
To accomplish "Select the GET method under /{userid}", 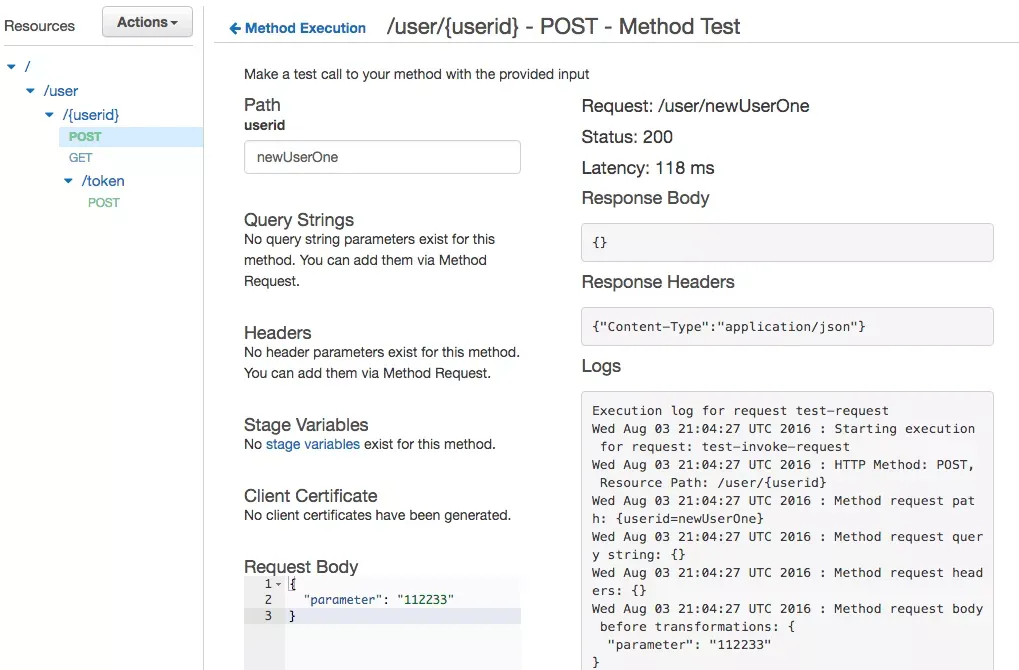I will [81, 158].
